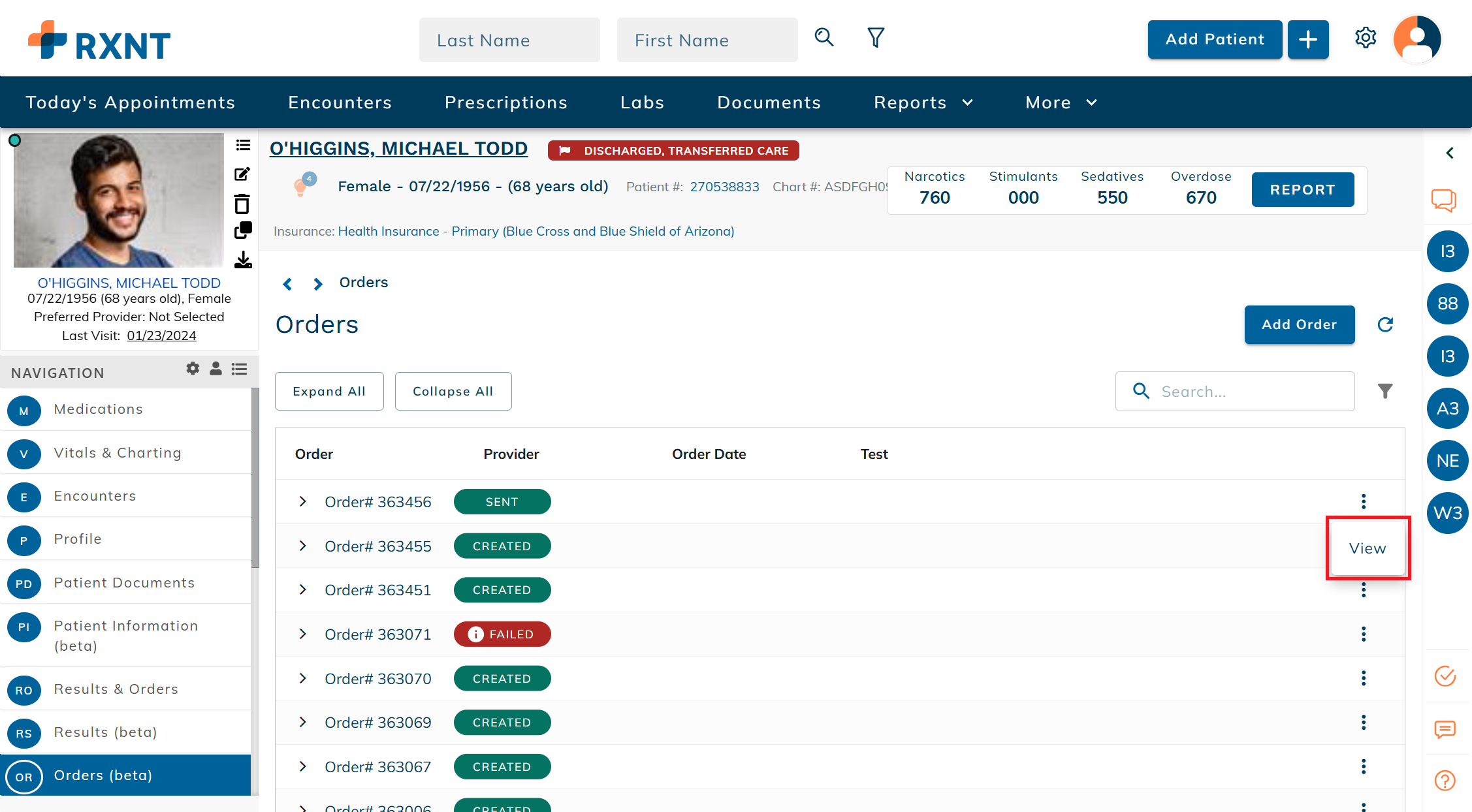Click the Collapse All button
The image size is (1472, 812).
pyautogui.click(x=453, y=391)
